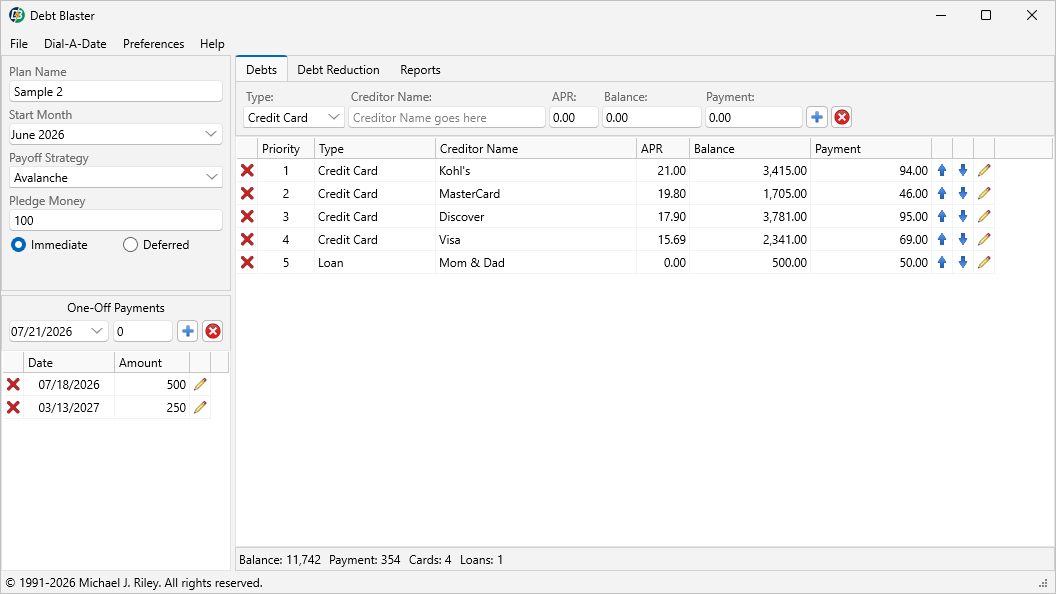Viewport: 1056px width, 594px height.
Task: Open the one-off payment date picker
Action: pos(96,331)
